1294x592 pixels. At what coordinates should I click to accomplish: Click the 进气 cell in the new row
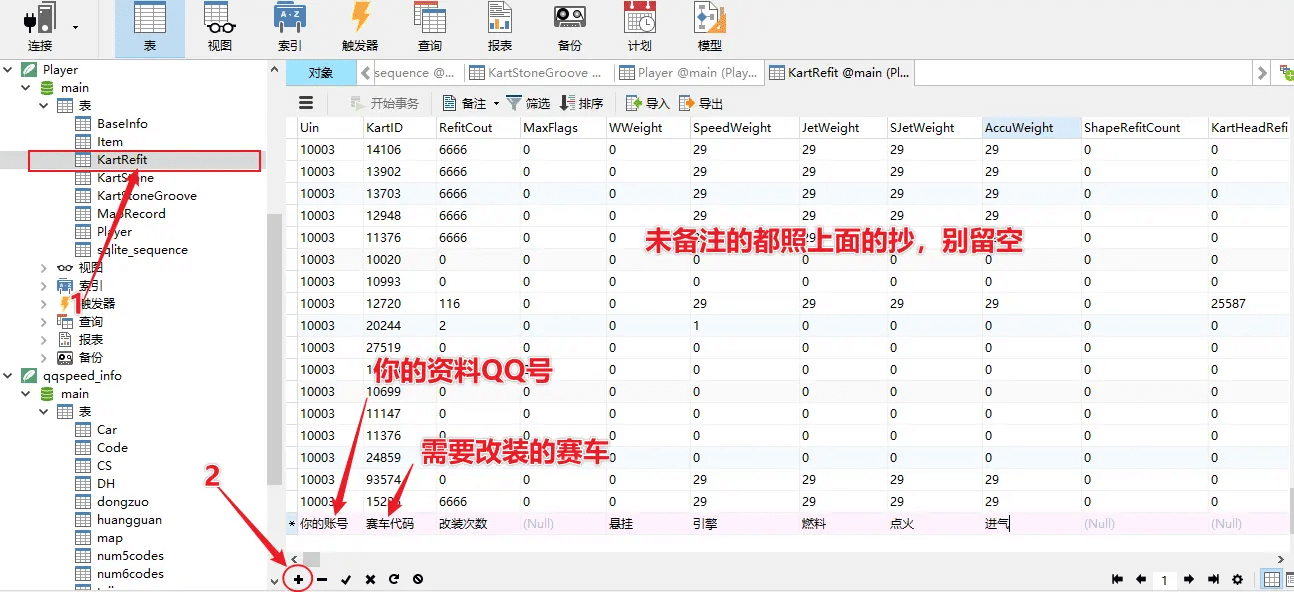pos(1031,524)
